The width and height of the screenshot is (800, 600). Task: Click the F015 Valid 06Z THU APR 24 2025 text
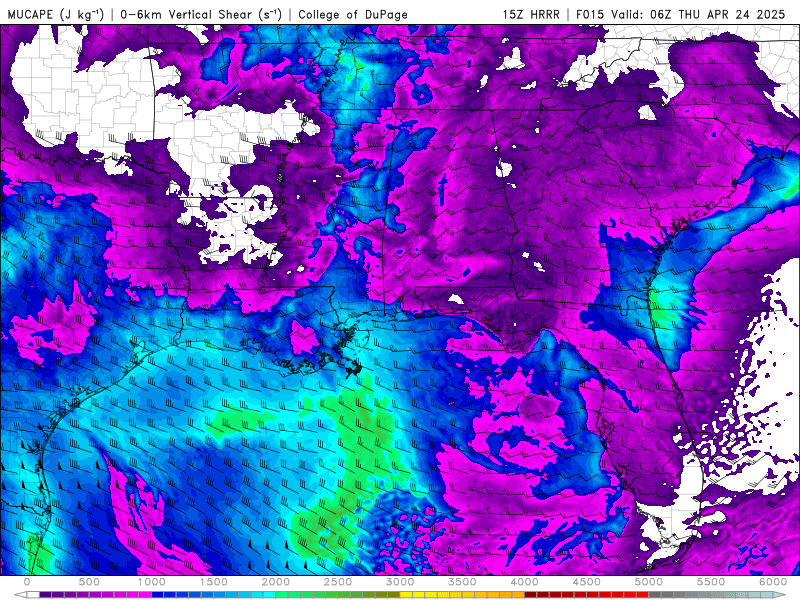tap(681, 14)
